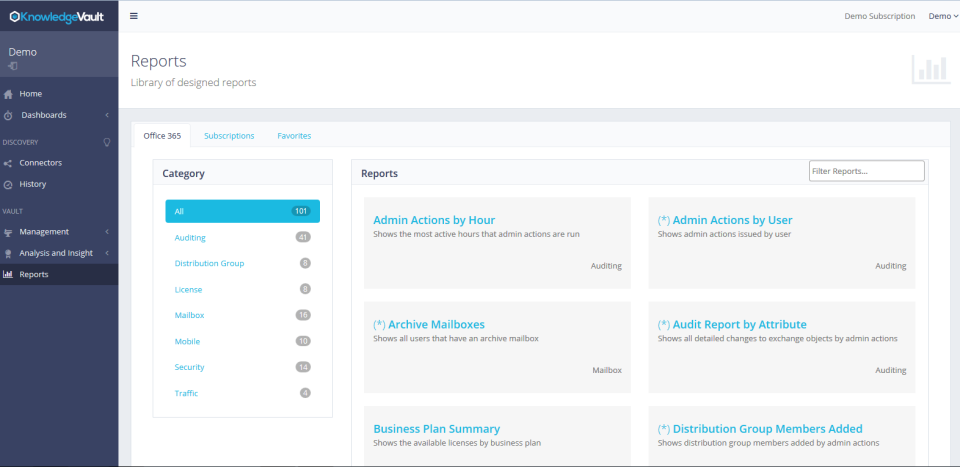Click the Discovery lightbulb icon
The image size is (960, 467).
pyautogui.click(x=107, y=142)
